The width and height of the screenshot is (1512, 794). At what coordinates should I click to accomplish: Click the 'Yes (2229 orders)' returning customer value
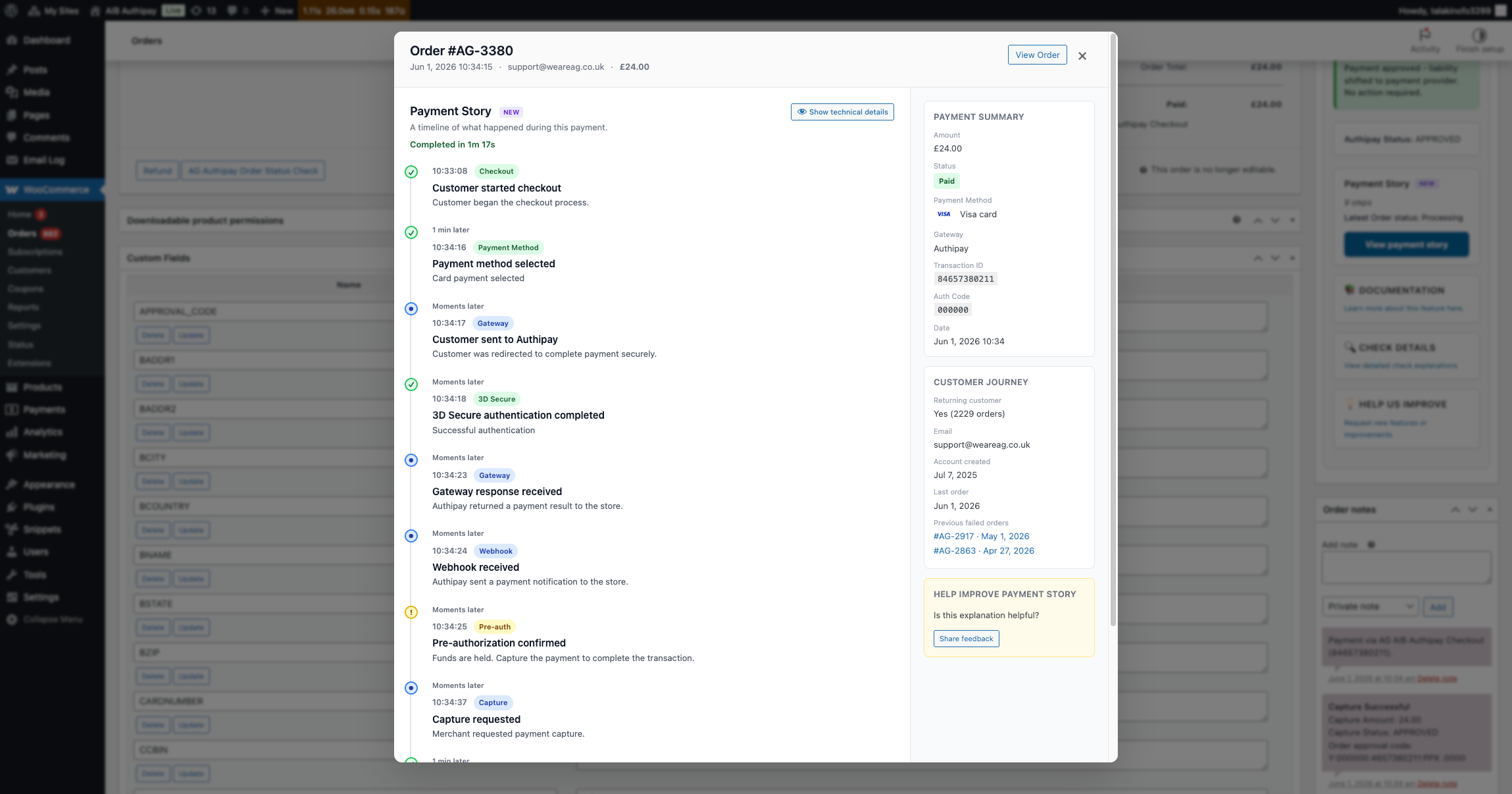[x=969, y=414]
